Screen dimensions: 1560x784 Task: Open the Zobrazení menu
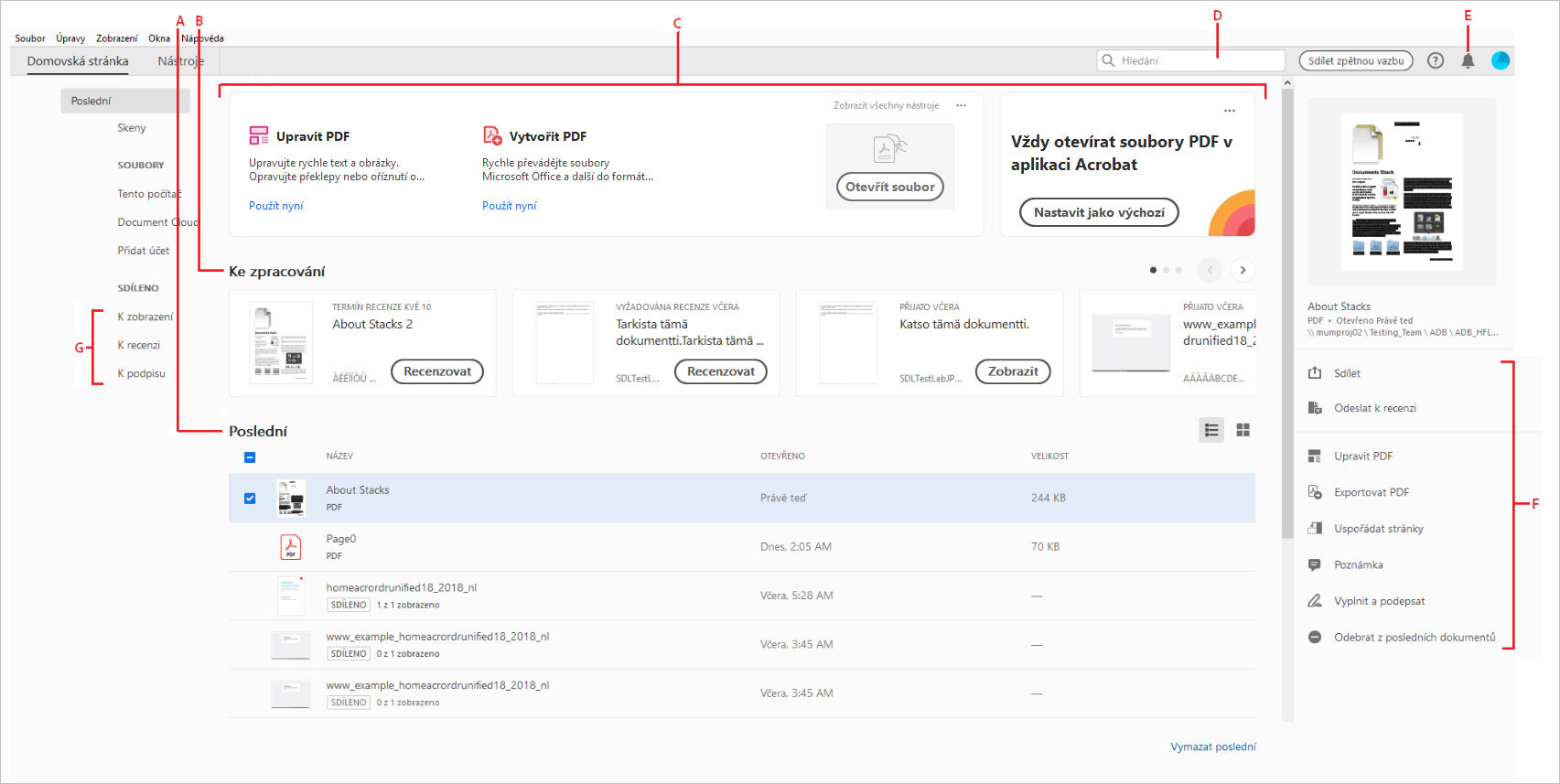pos(117,38)
